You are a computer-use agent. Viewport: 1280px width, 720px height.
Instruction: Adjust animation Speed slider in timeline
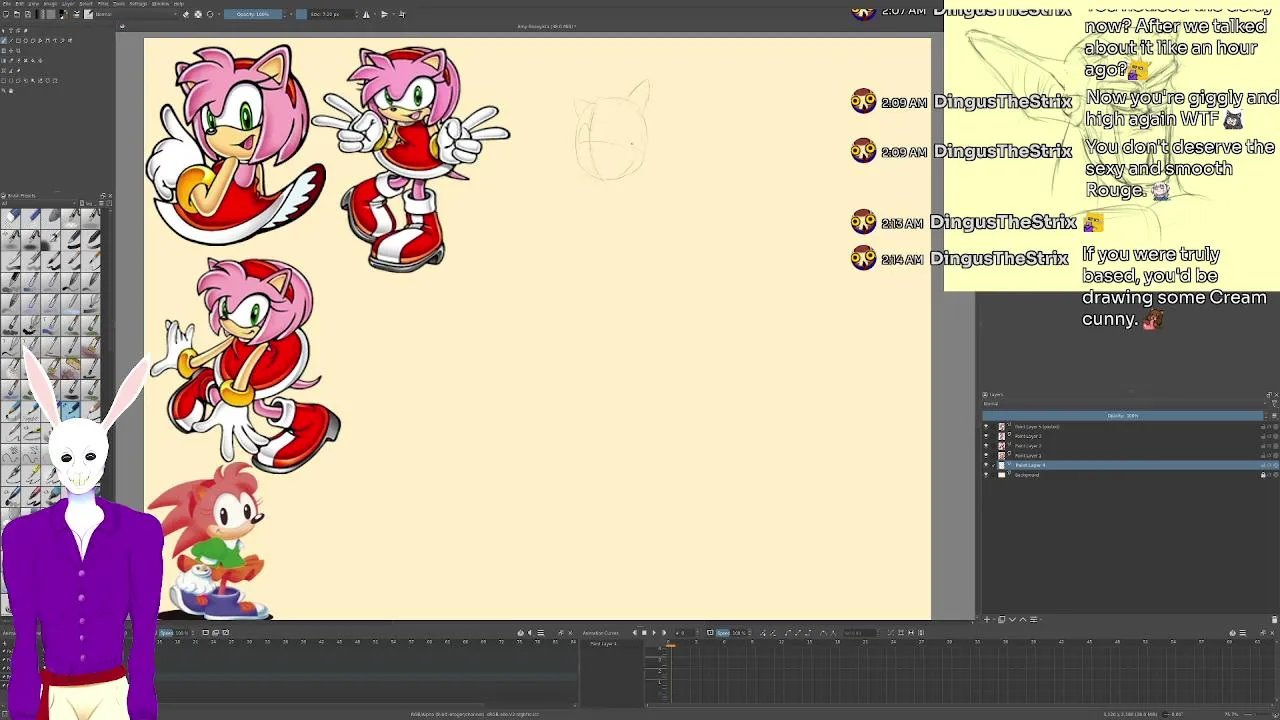[733, 632]
